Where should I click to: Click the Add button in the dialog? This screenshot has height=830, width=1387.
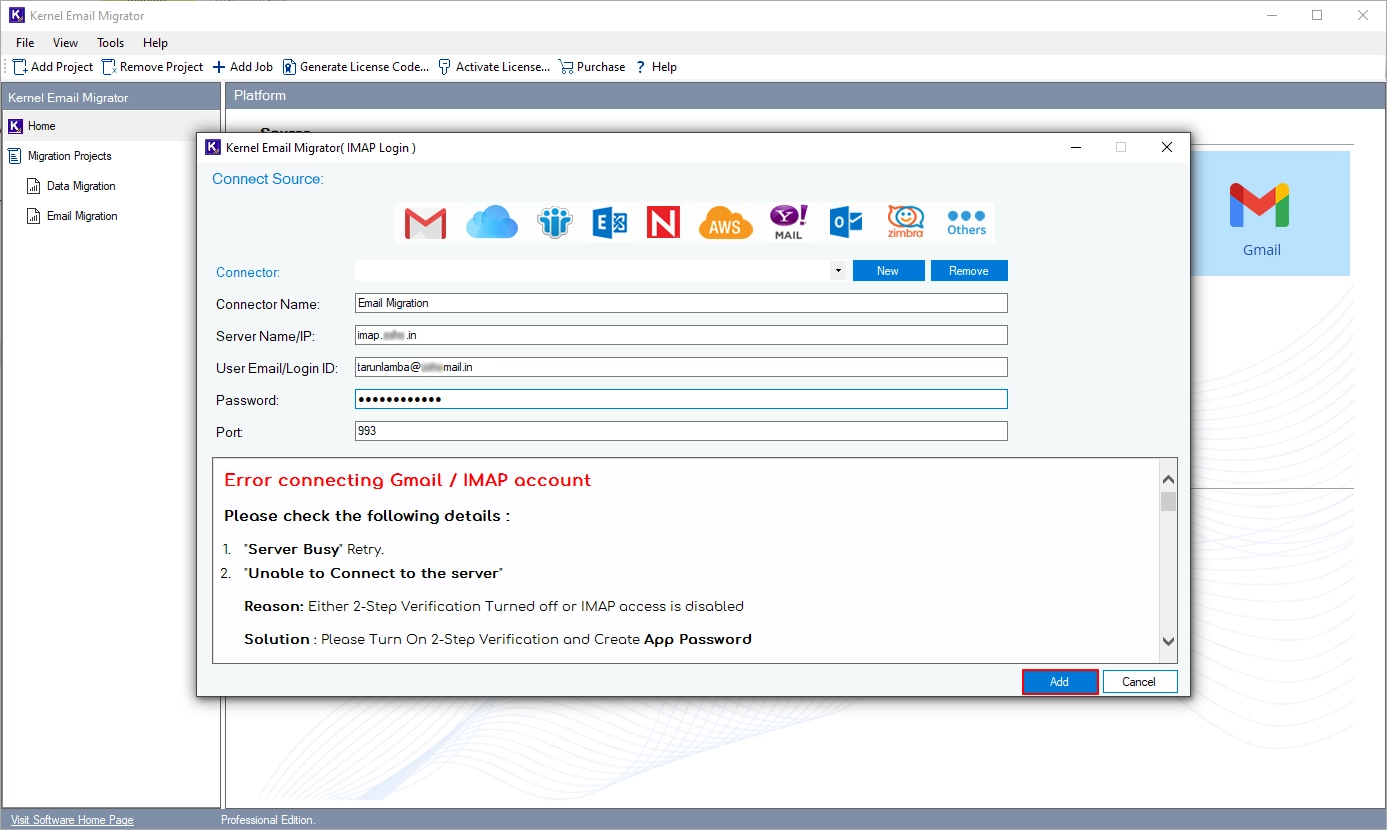pyautogui.click(x=1060, y=682)
